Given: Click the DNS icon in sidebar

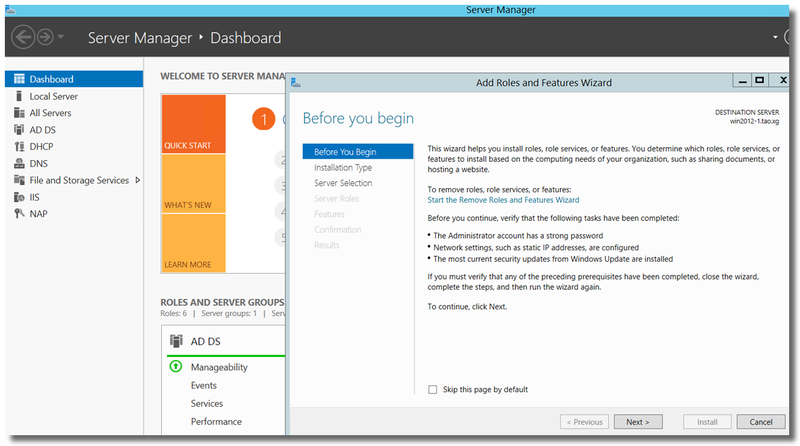Looking at the screenshot, I should (19, 163).
